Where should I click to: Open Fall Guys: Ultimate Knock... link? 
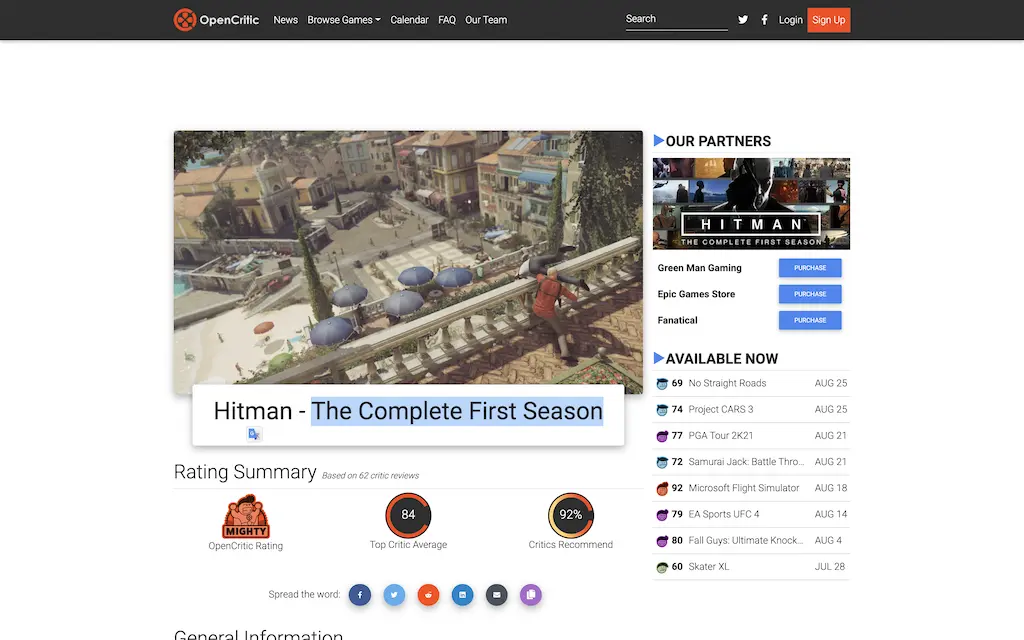click(746, 540)
